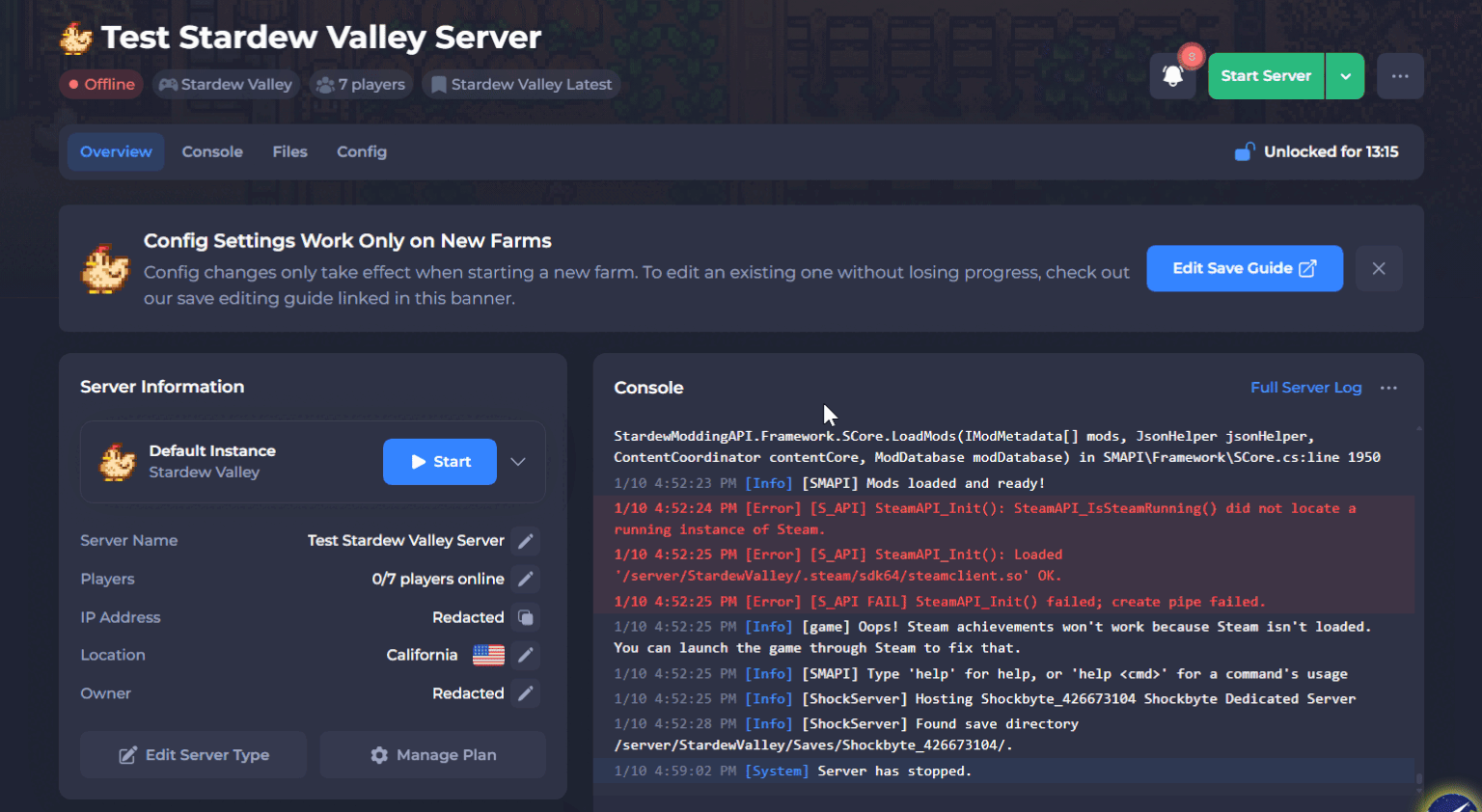Switch to the Overview tab
The width and height of the screenshot is (1482, 812).
click(116, 151)
